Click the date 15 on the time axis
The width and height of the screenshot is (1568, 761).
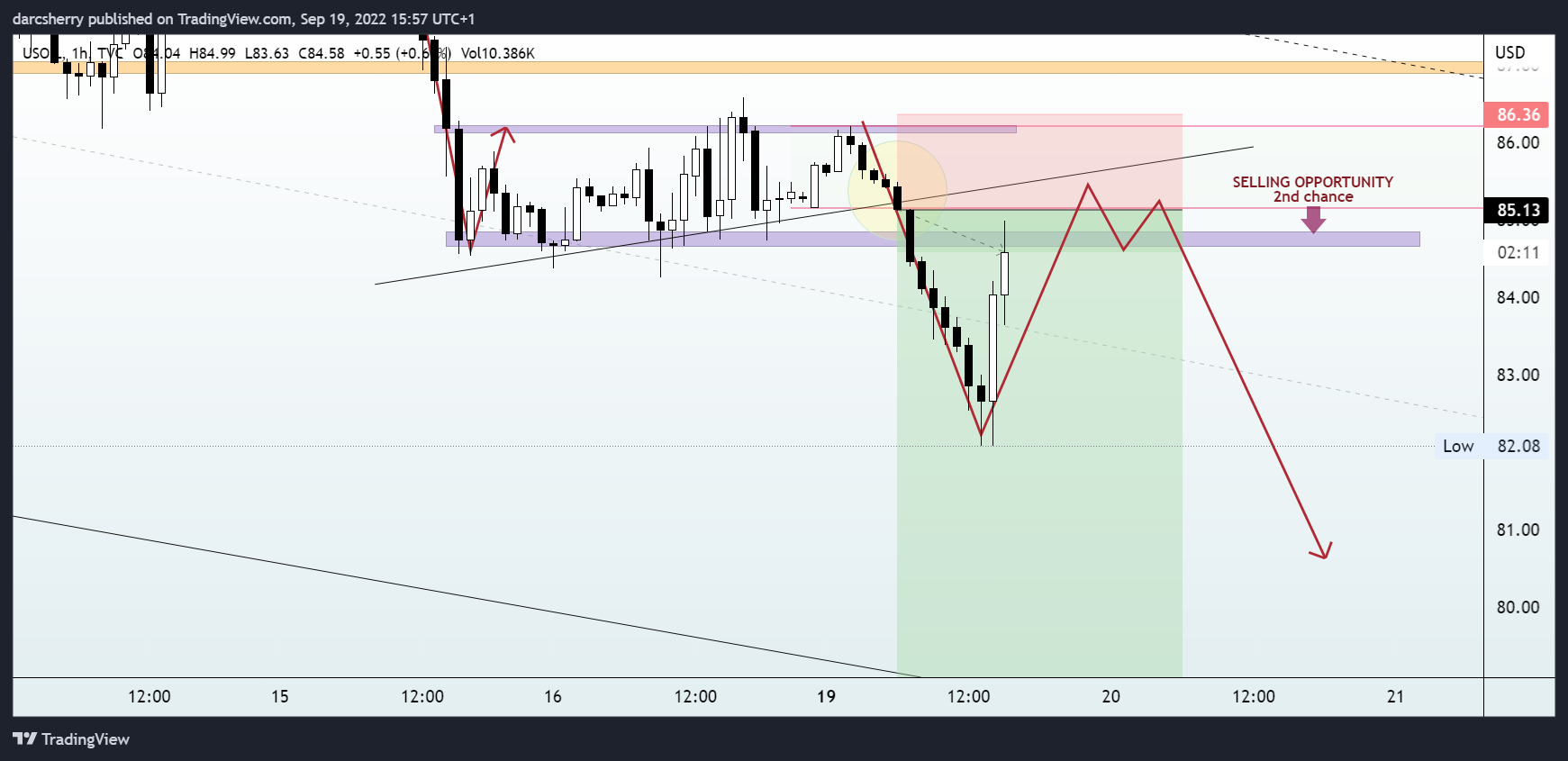(x=280, y=696)
